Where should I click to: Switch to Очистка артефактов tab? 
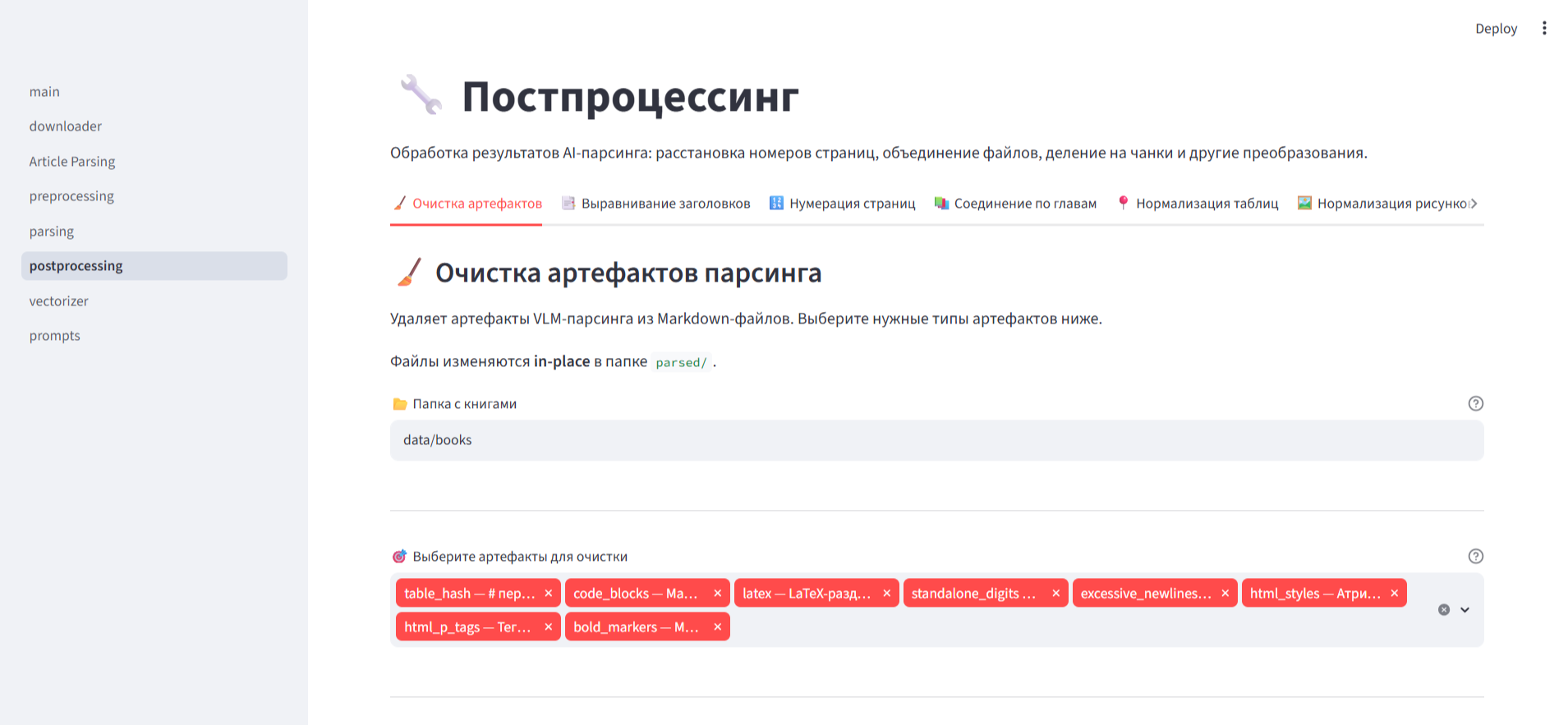[467, 204]
